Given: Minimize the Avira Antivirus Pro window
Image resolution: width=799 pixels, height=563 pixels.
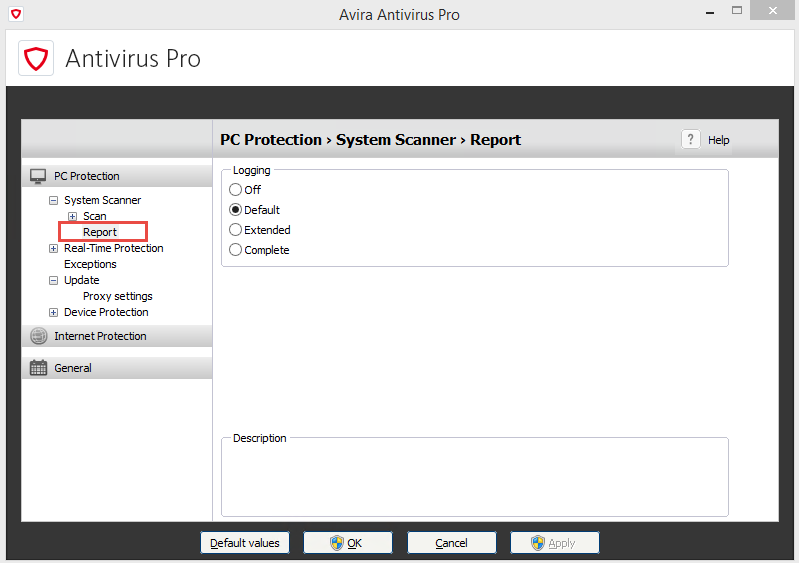Looking at the screenshot, I should point(710,11).
